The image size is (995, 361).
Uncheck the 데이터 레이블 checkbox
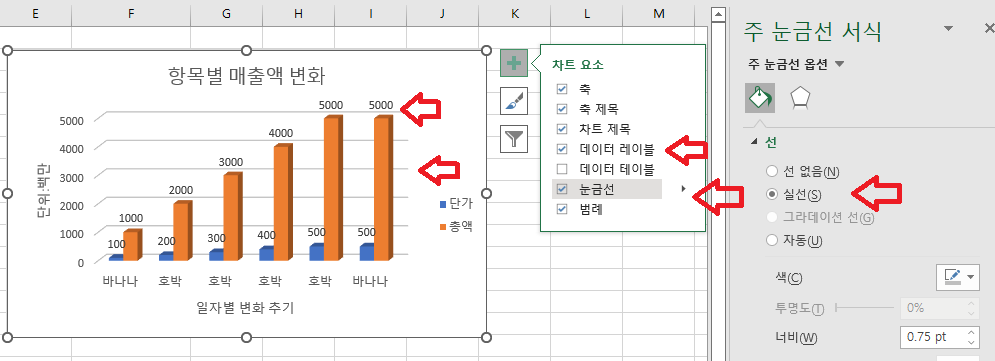(x=562, y=149)
